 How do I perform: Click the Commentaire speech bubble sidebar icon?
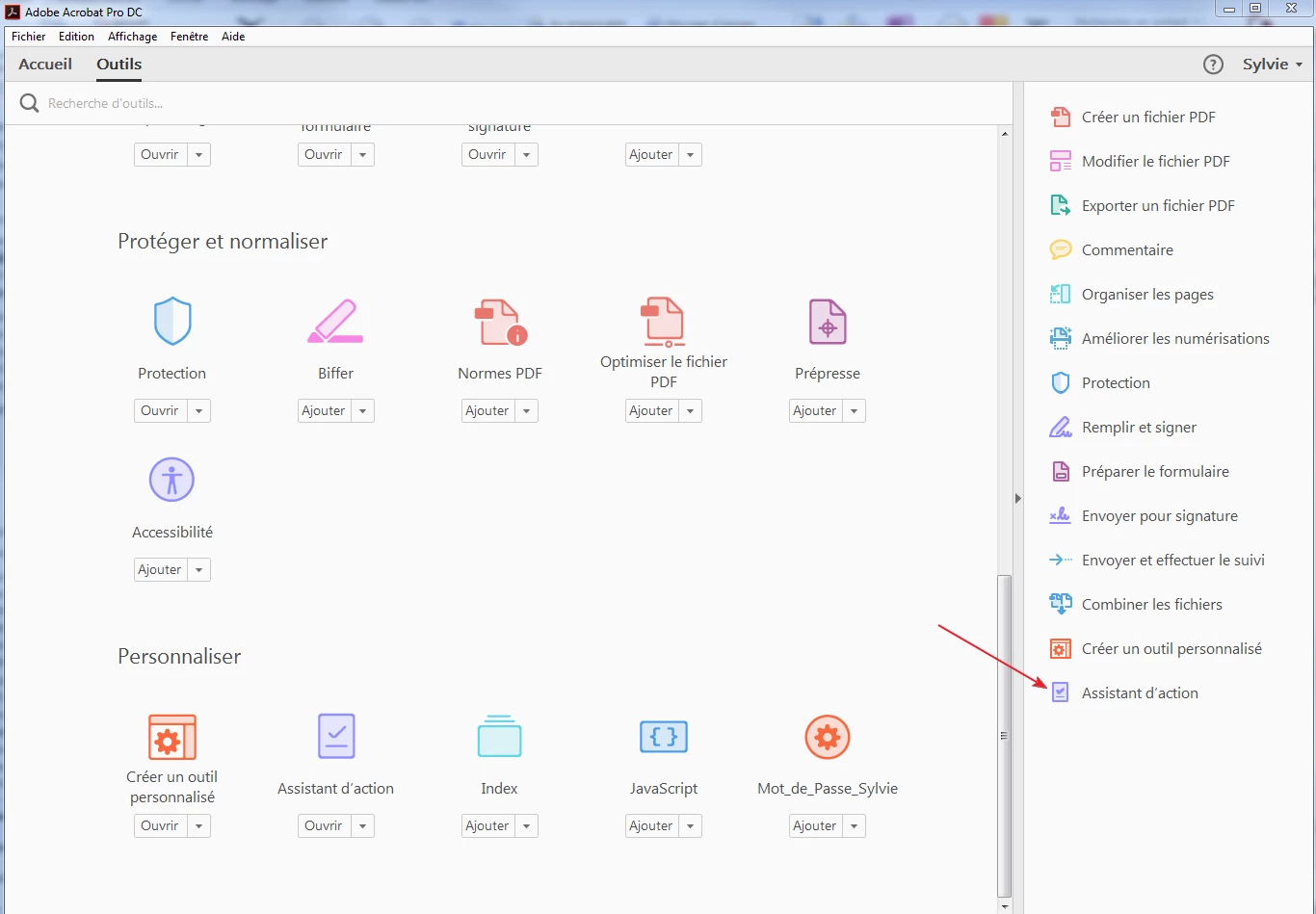click(x=1060, y=249)
